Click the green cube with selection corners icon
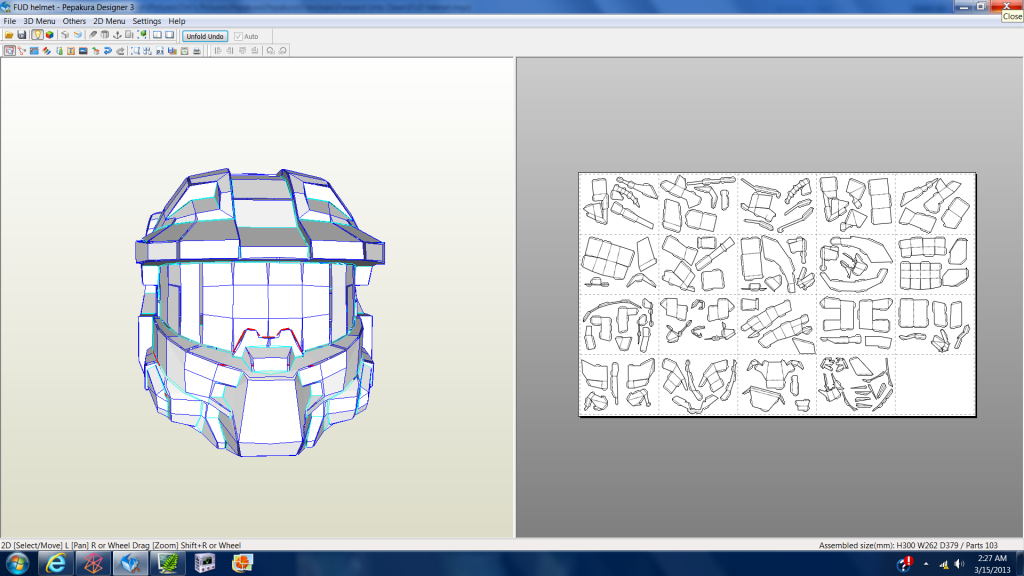Screen dimensions: 1024x576 142,35
